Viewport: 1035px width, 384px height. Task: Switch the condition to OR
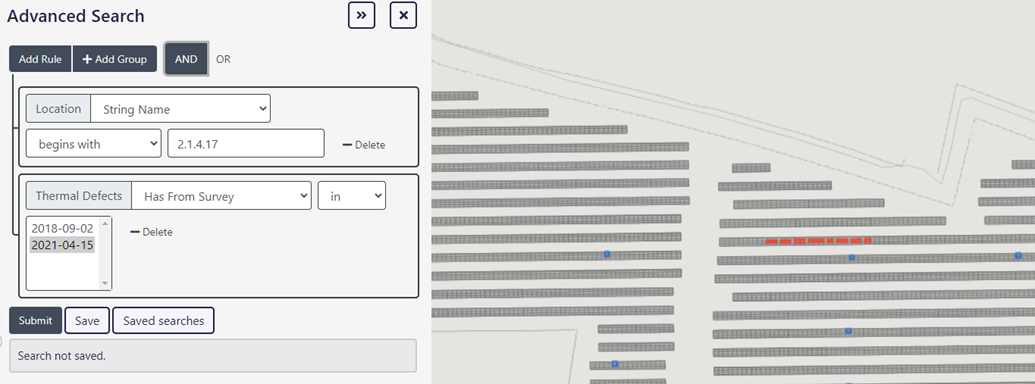pyautogui.click(x=223, y=59)
